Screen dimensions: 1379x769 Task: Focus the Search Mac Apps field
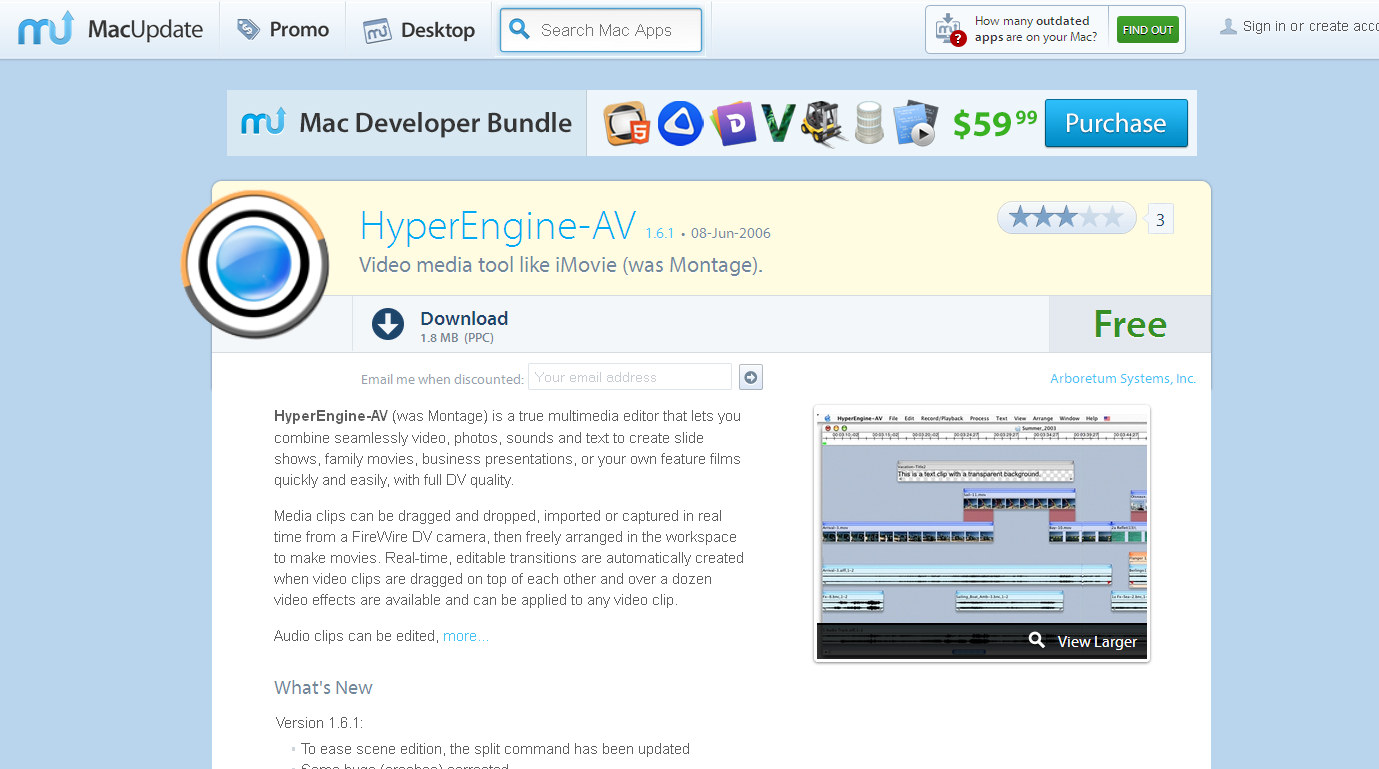coord(601,30)
